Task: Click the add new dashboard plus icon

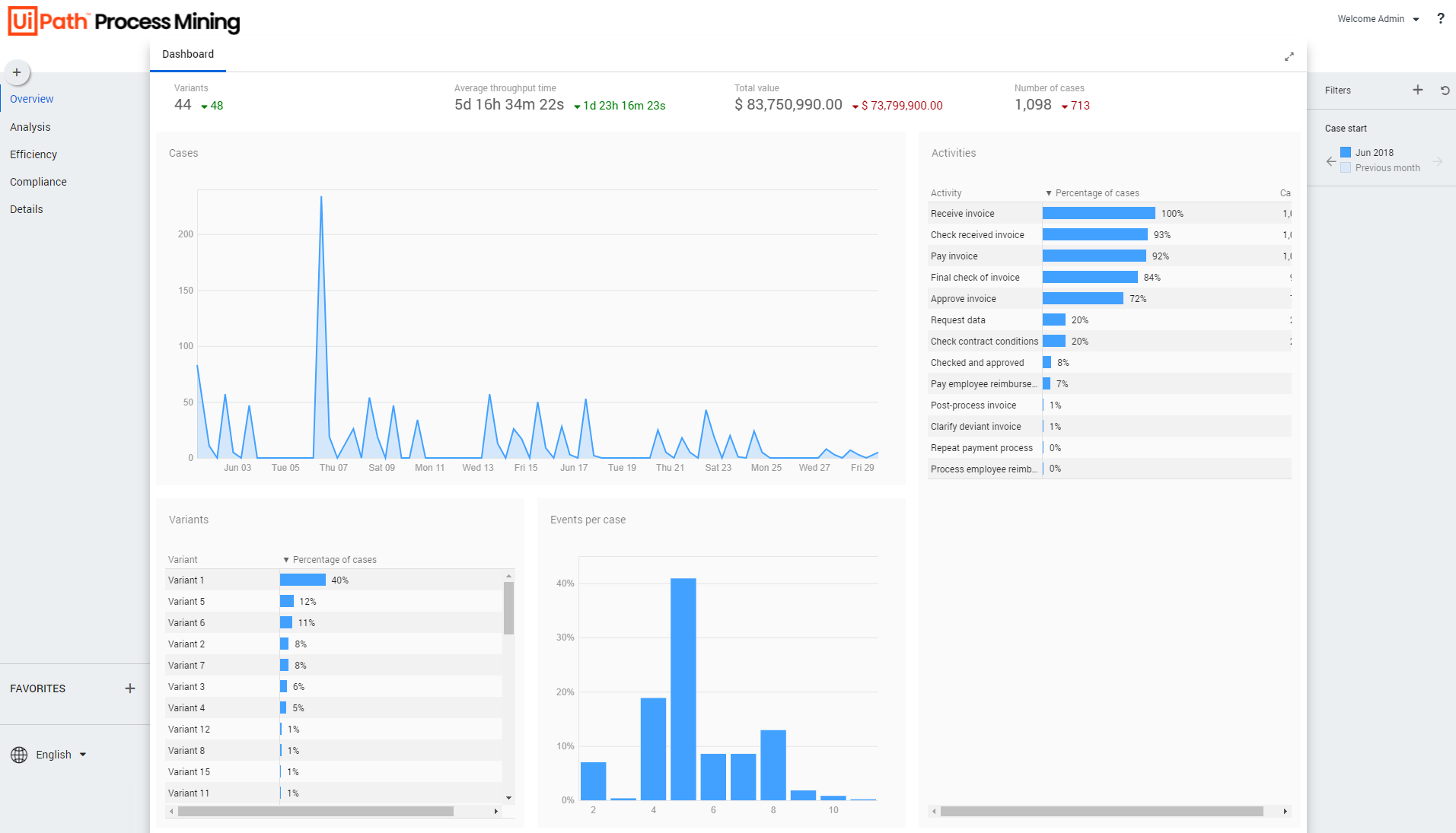Action: [17, 73]
